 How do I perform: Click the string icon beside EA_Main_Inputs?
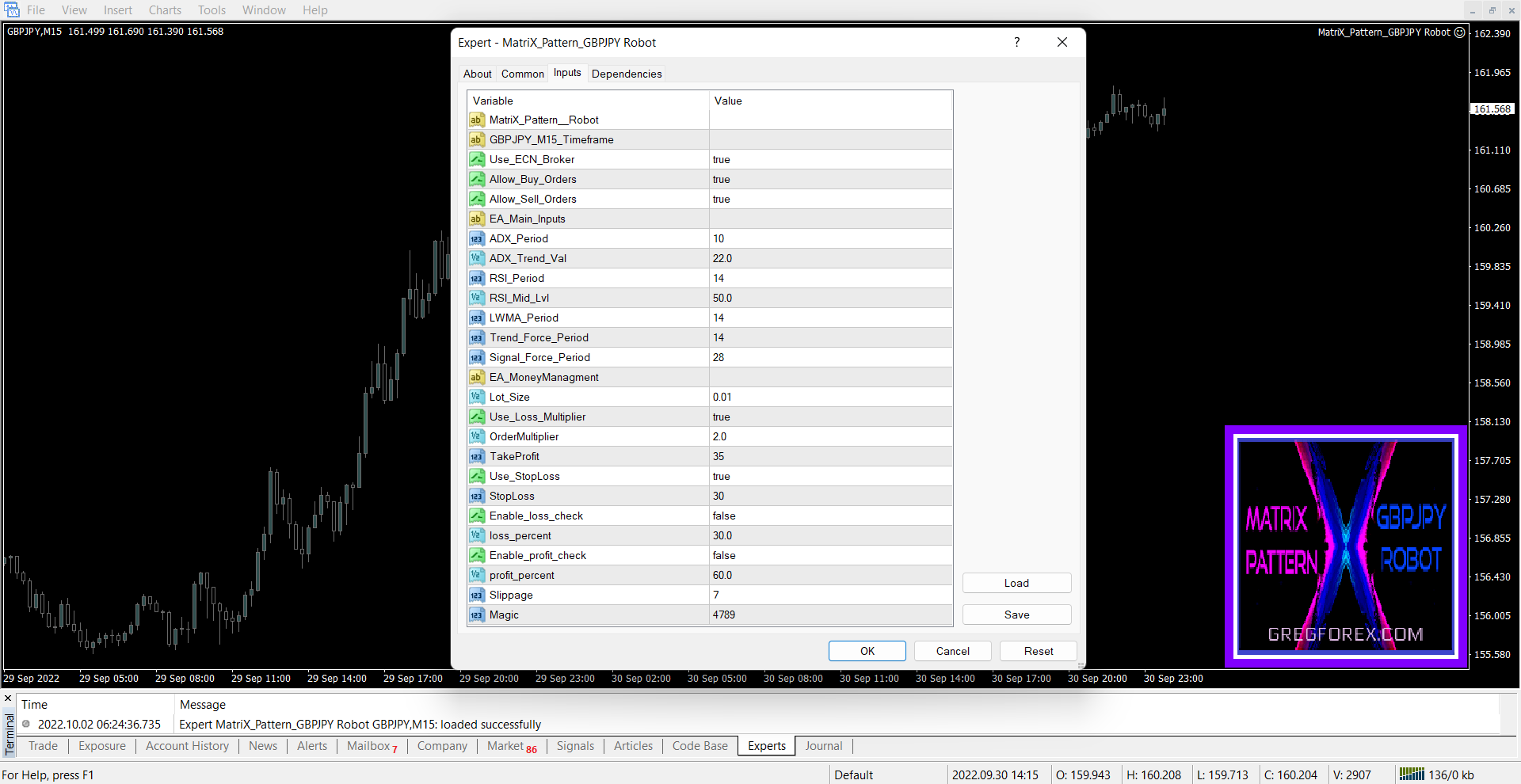point(476,219)
